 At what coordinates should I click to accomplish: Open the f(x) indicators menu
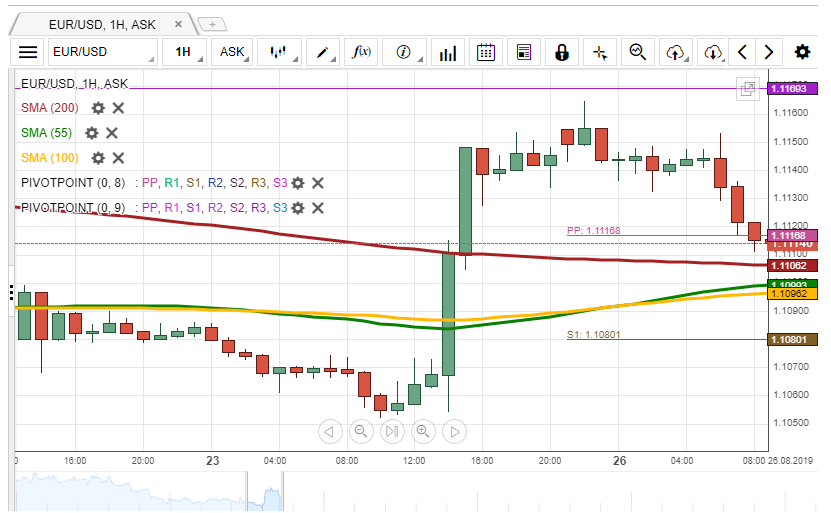click(x=362, y=52)
